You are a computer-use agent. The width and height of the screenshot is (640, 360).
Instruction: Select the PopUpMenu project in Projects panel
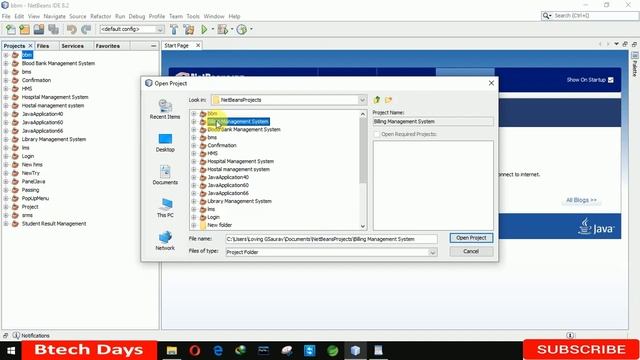point(35,198)
